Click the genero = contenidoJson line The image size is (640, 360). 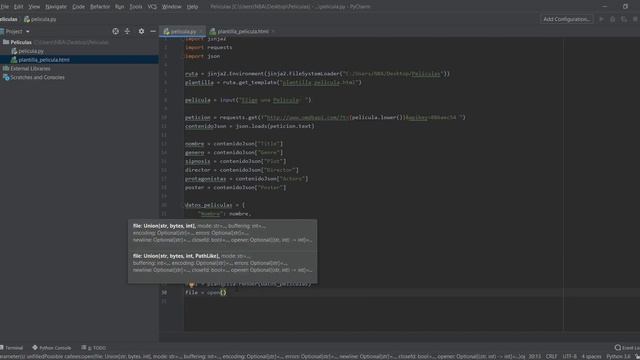[234, 153]
